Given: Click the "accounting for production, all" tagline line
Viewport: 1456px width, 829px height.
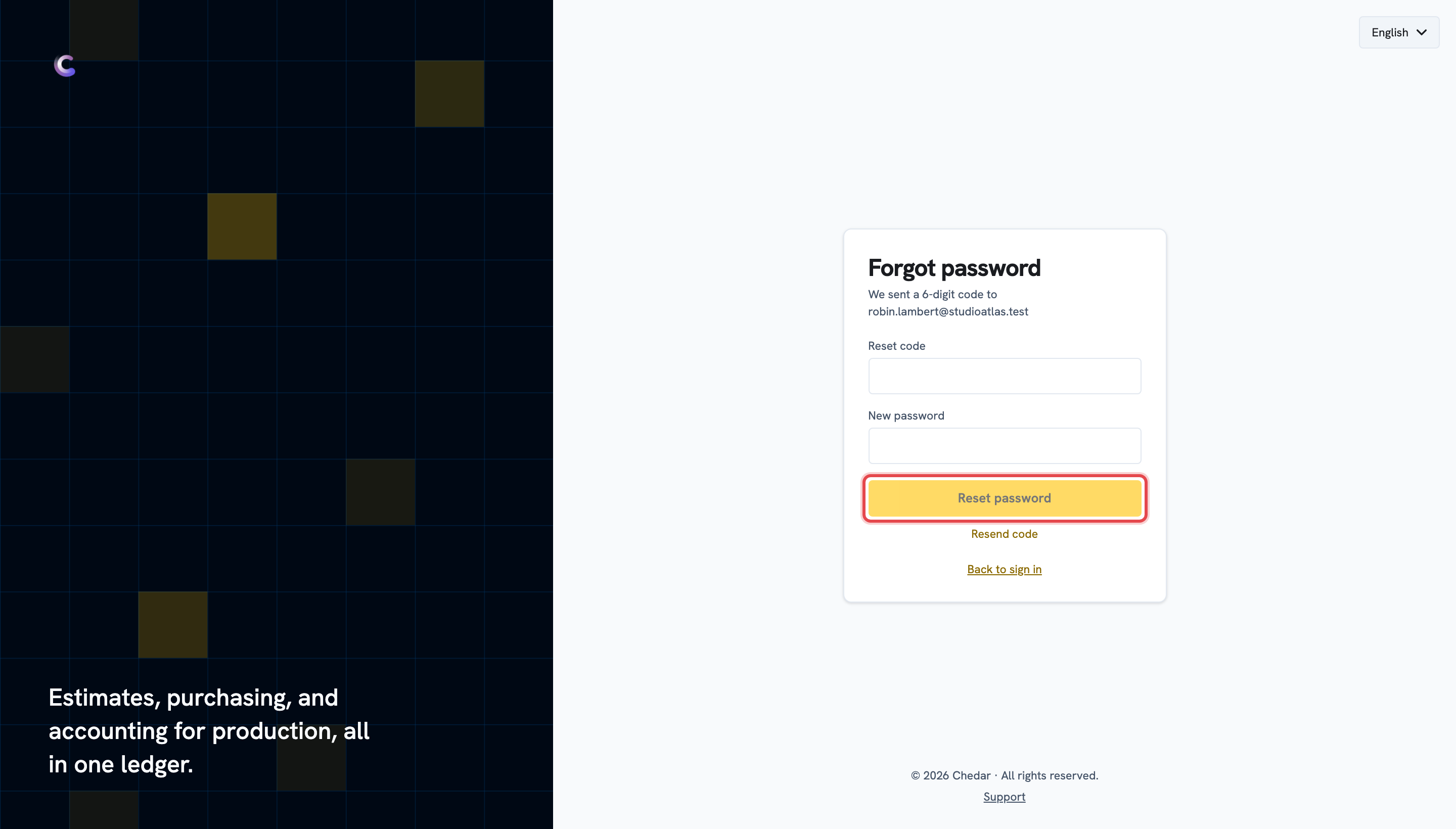Looking at the screenshot, I should click(x=209, y=731).
